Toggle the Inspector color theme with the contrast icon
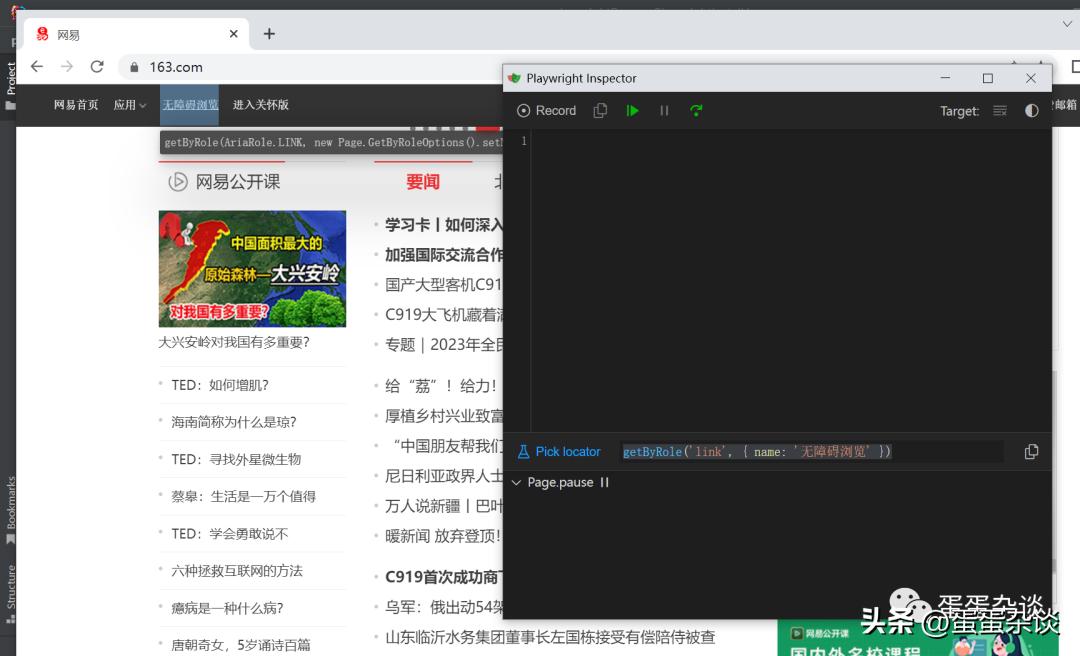This screenshot has width=1080, height=656. coord(1031,111)
